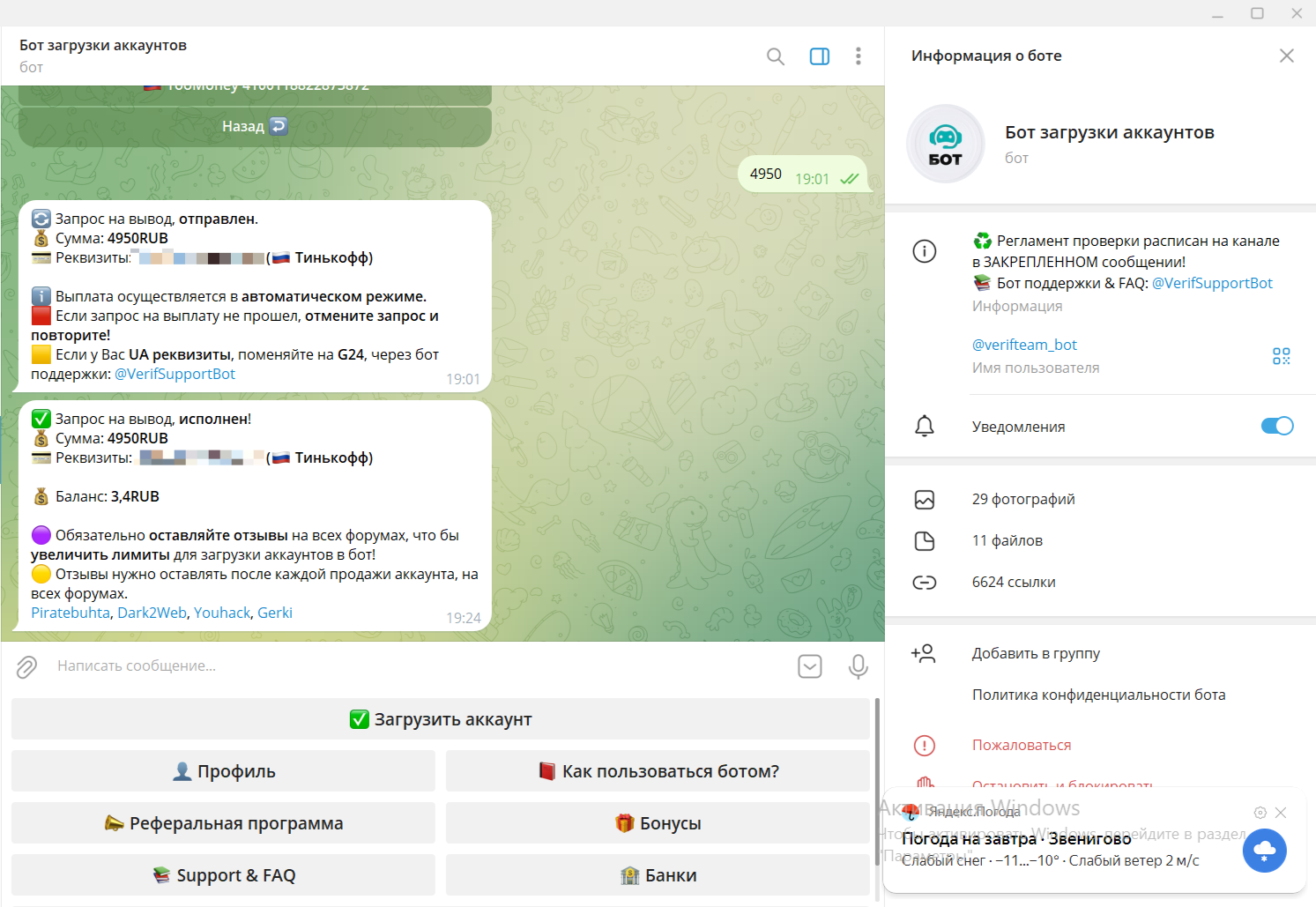Click the Добавить в группу icon
This screenshot has width=1316, height=907.
(x=924, y=653)
